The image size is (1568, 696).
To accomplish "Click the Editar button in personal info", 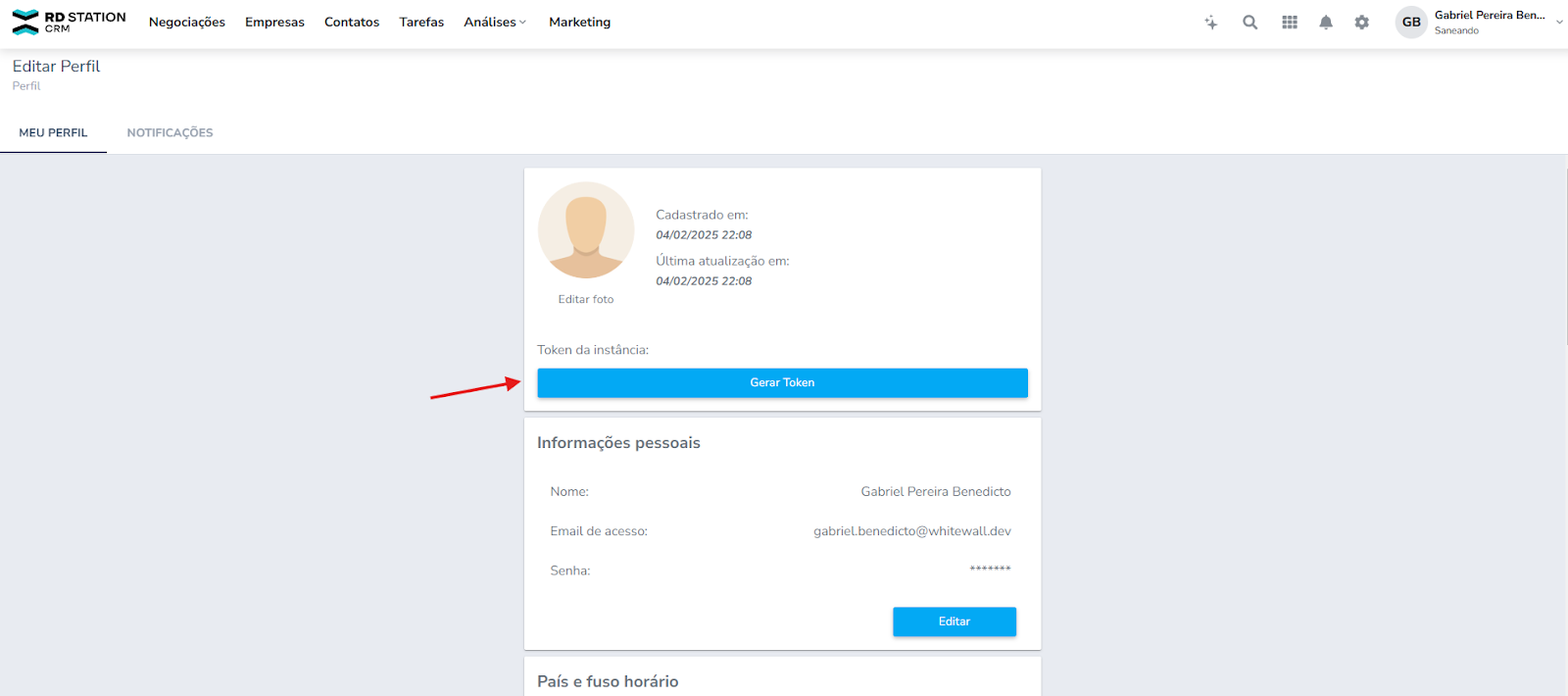I will 954,621.
